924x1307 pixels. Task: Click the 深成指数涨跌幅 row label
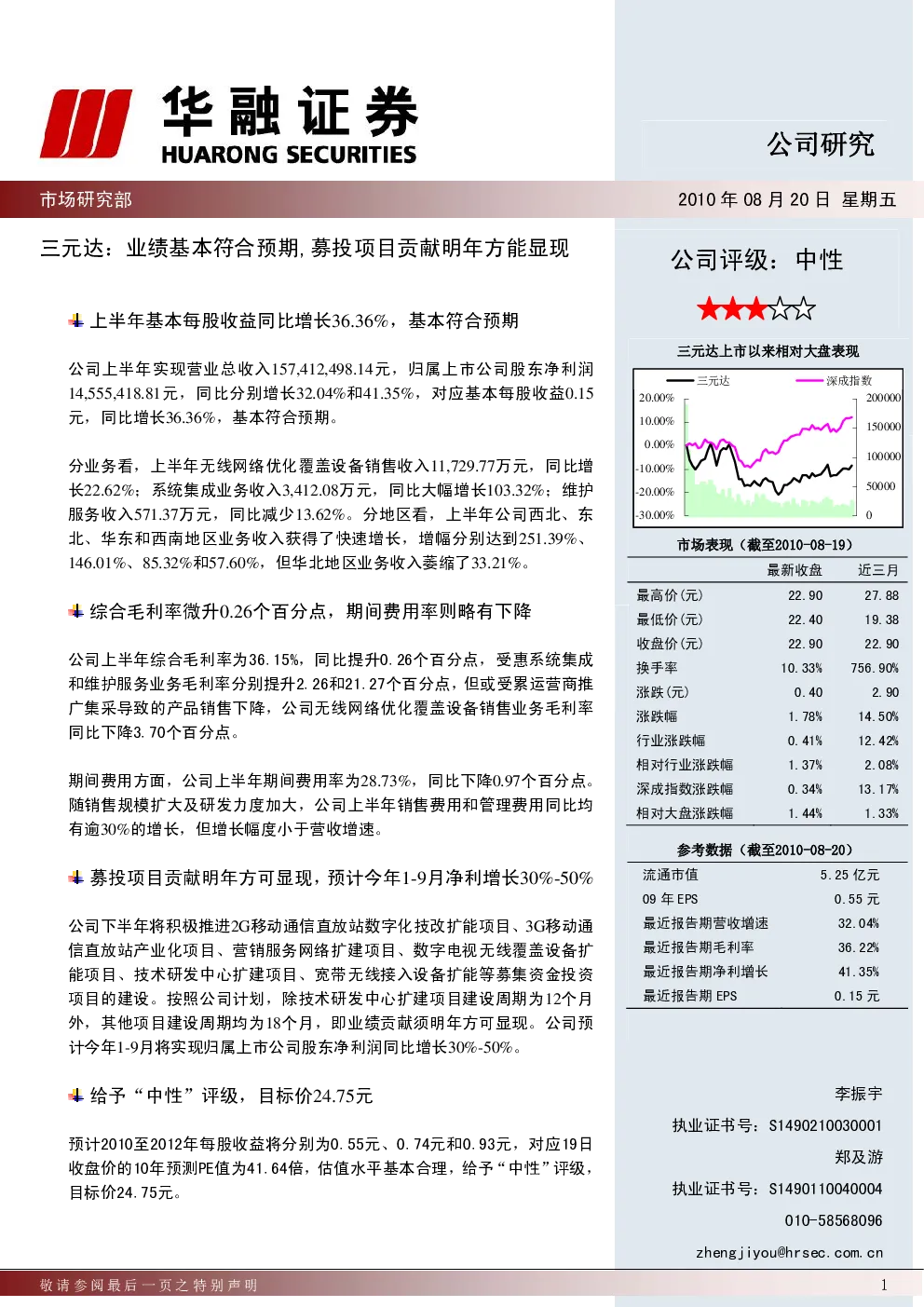685,789
